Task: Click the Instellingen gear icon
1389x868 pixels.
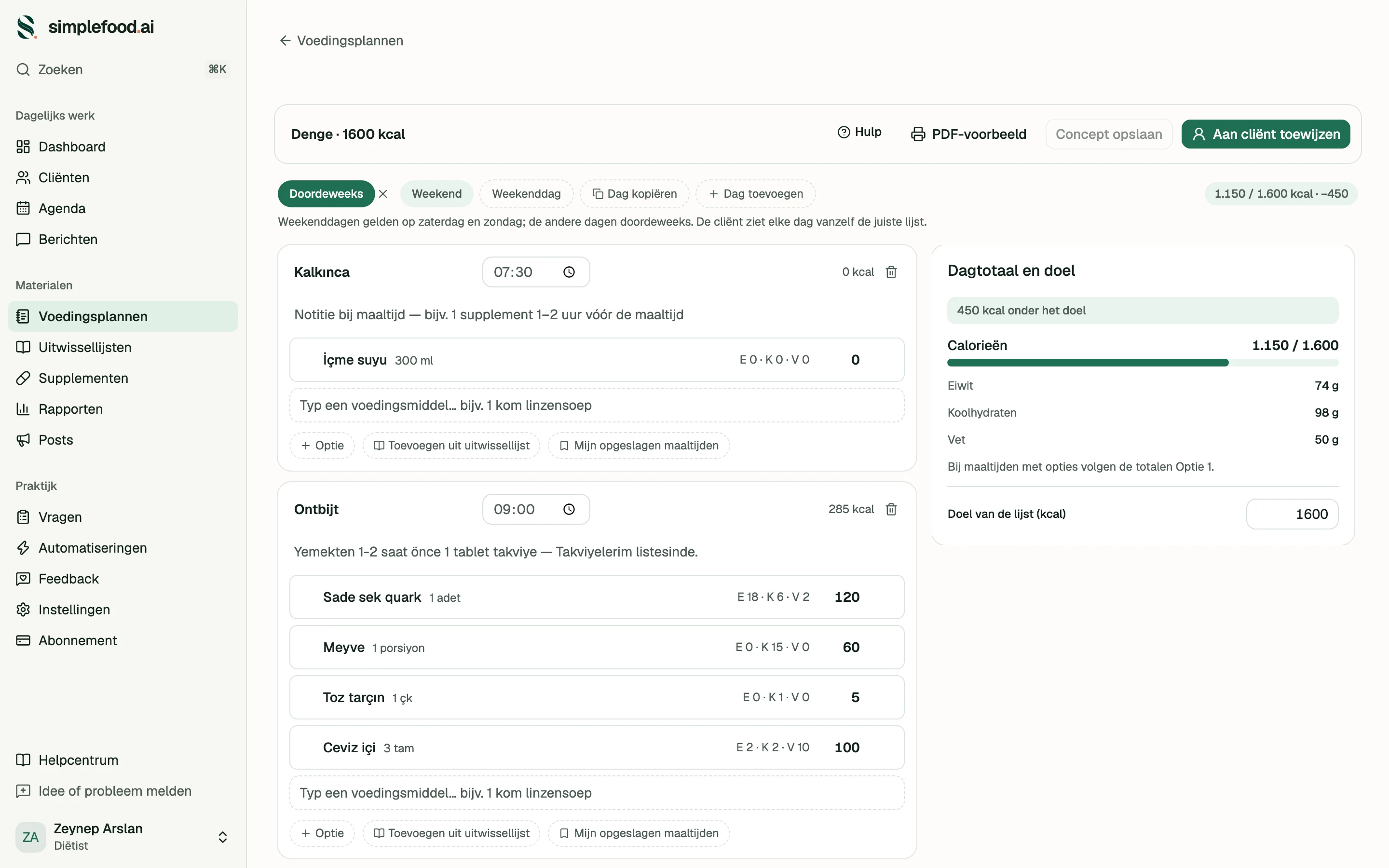Action: click(23, 610)
